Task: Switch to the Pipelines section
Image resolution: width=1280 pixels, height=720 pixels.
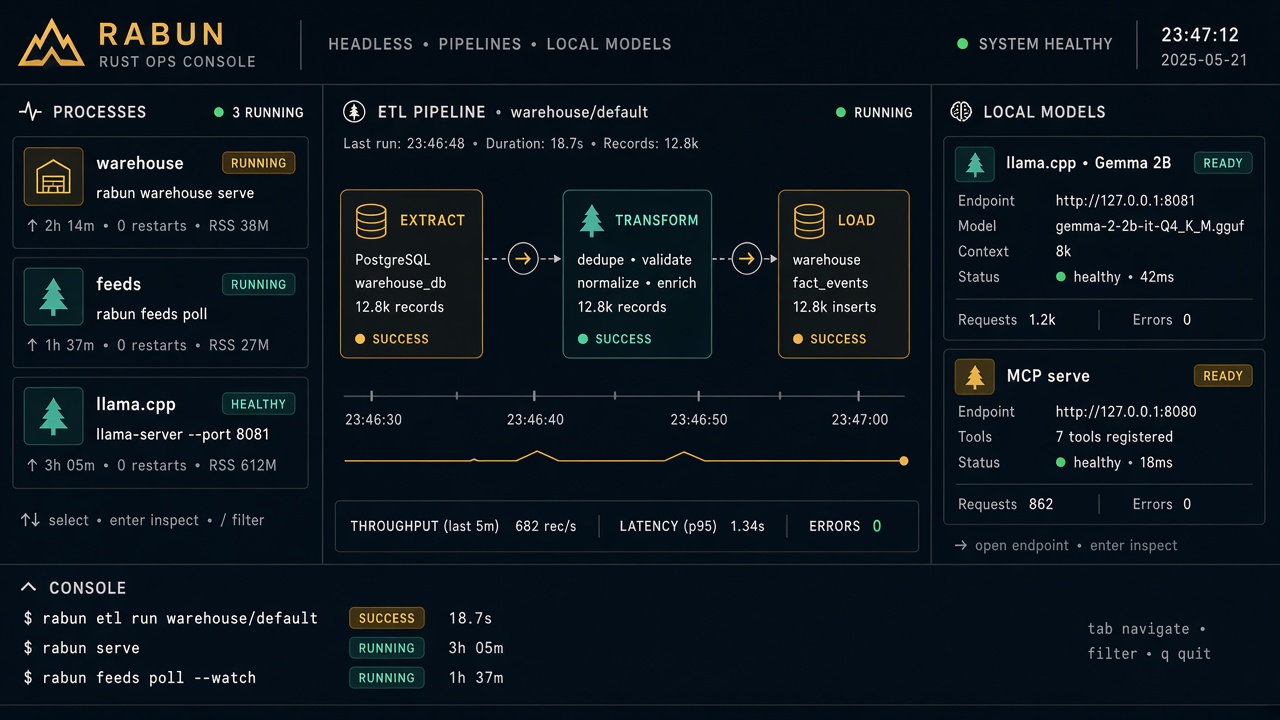Action: pyautogui.click(x=479, y=44)
